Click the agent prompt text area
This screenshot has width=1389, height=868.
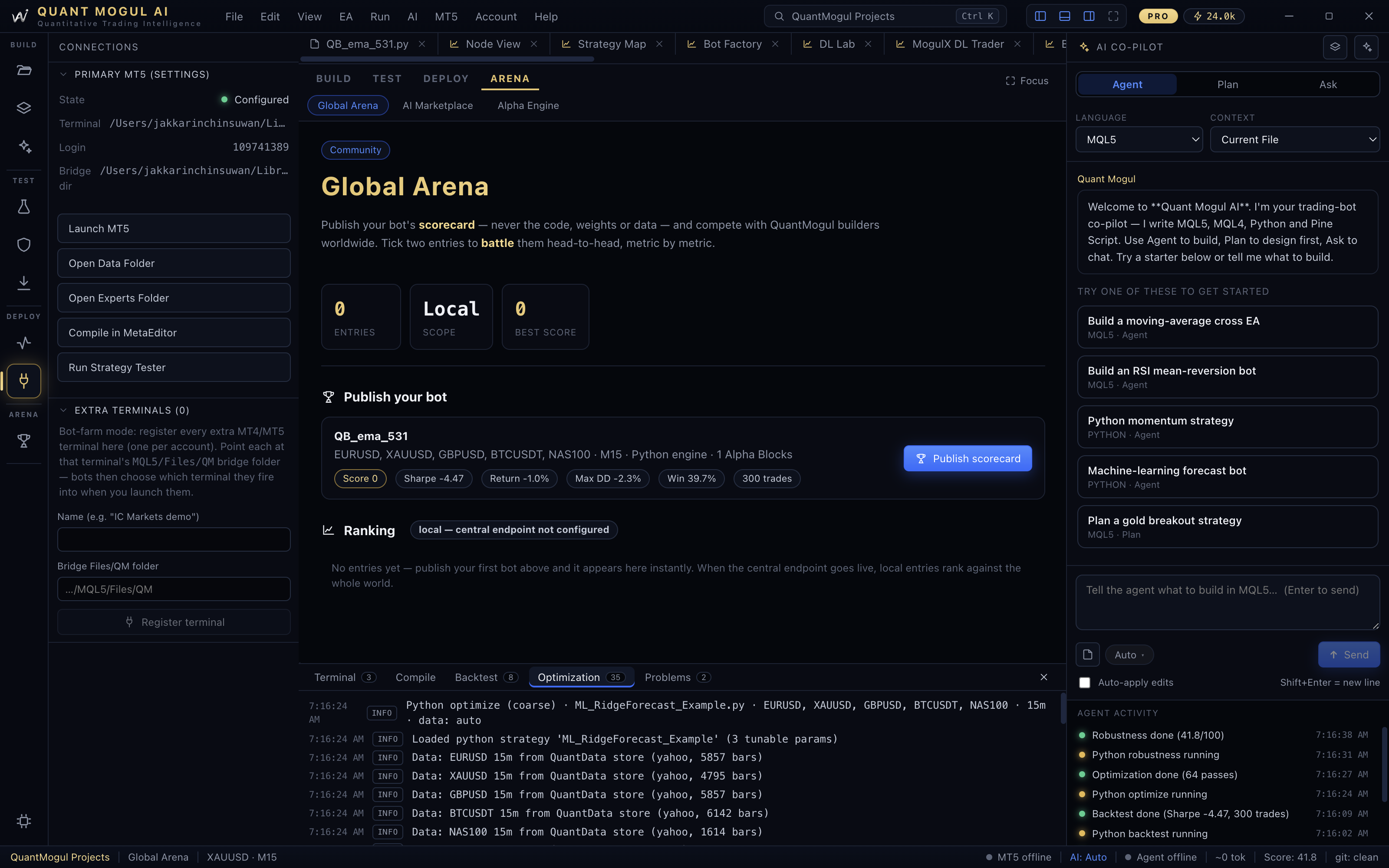(1227, 602)
